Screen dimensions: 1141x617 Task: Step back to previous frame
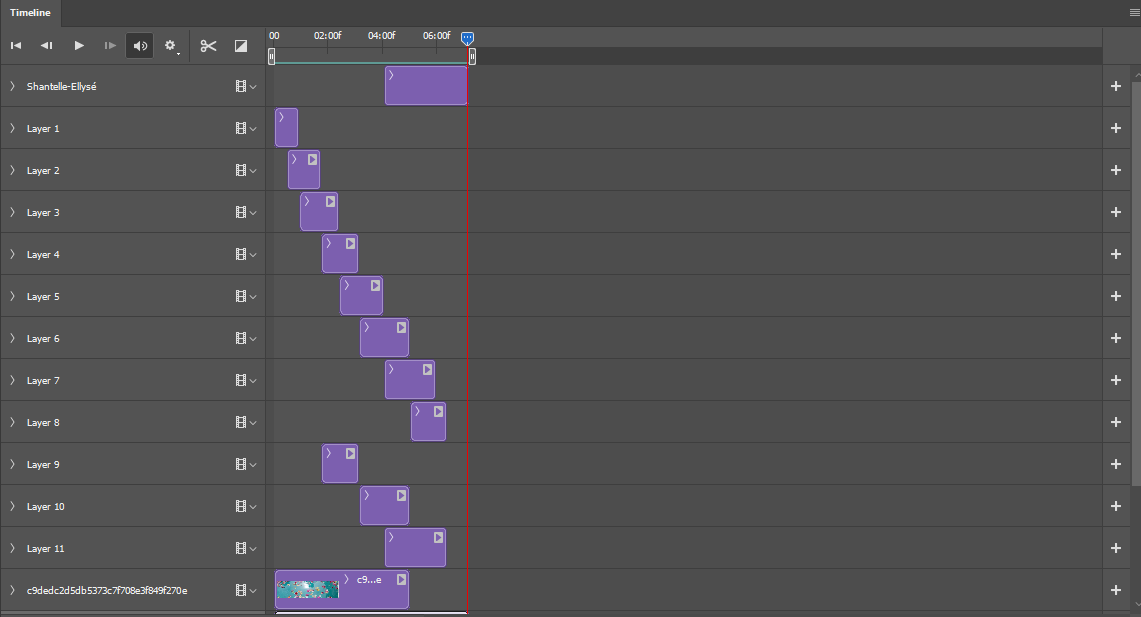pos(46,46)
